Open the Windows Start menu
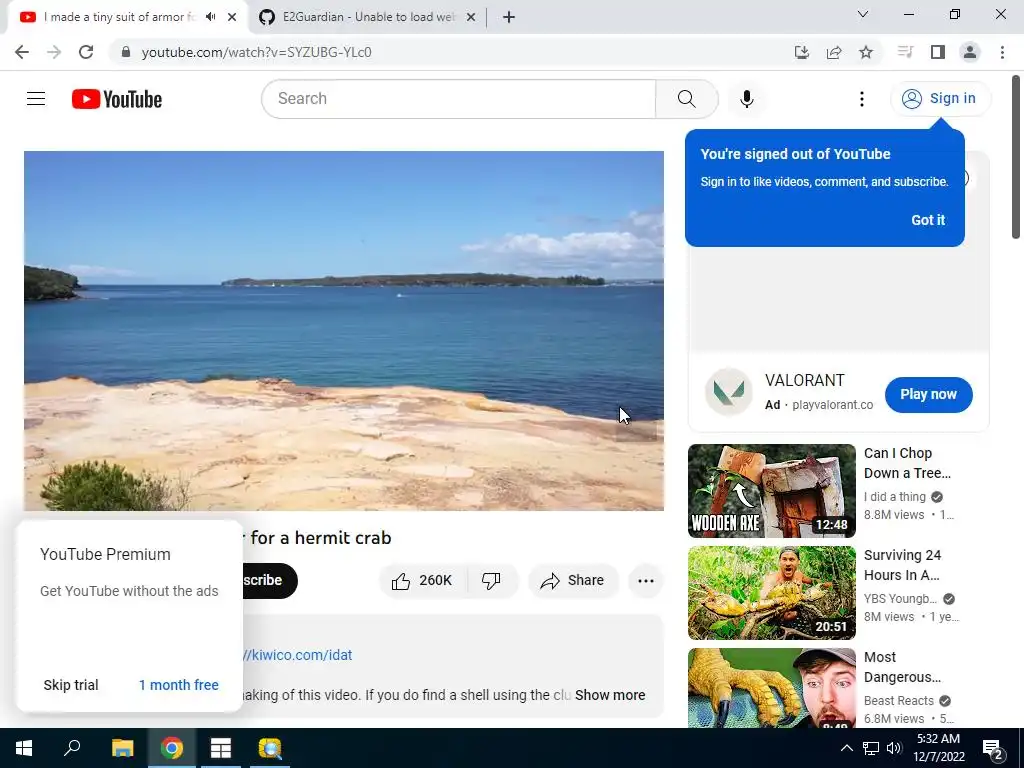The image size is (1024, 768). click(x=24, y=748)
